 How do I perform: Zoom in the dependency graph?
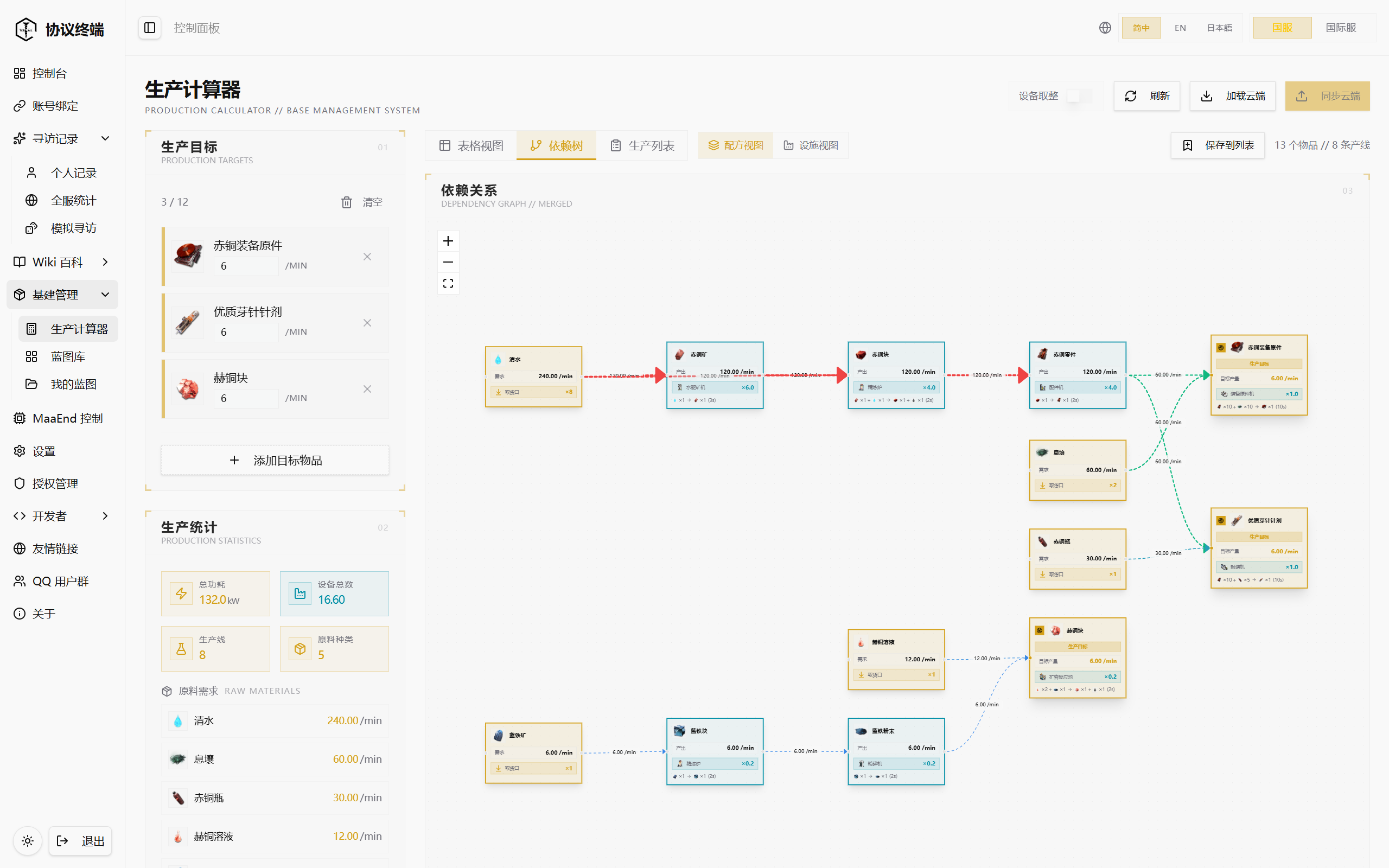pos(448,241)
